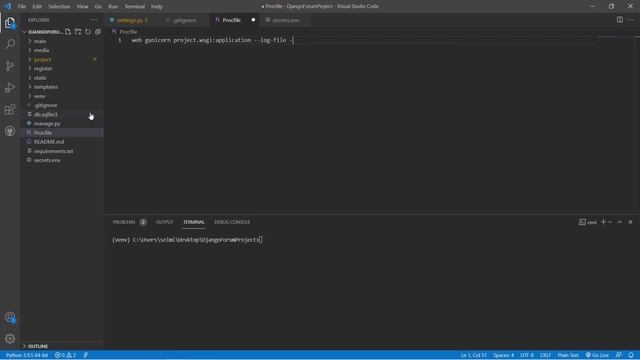Viewport: 640px width, 360px height.
Task: Open README.md in the Explorer tree
Action: coord(49,142)
